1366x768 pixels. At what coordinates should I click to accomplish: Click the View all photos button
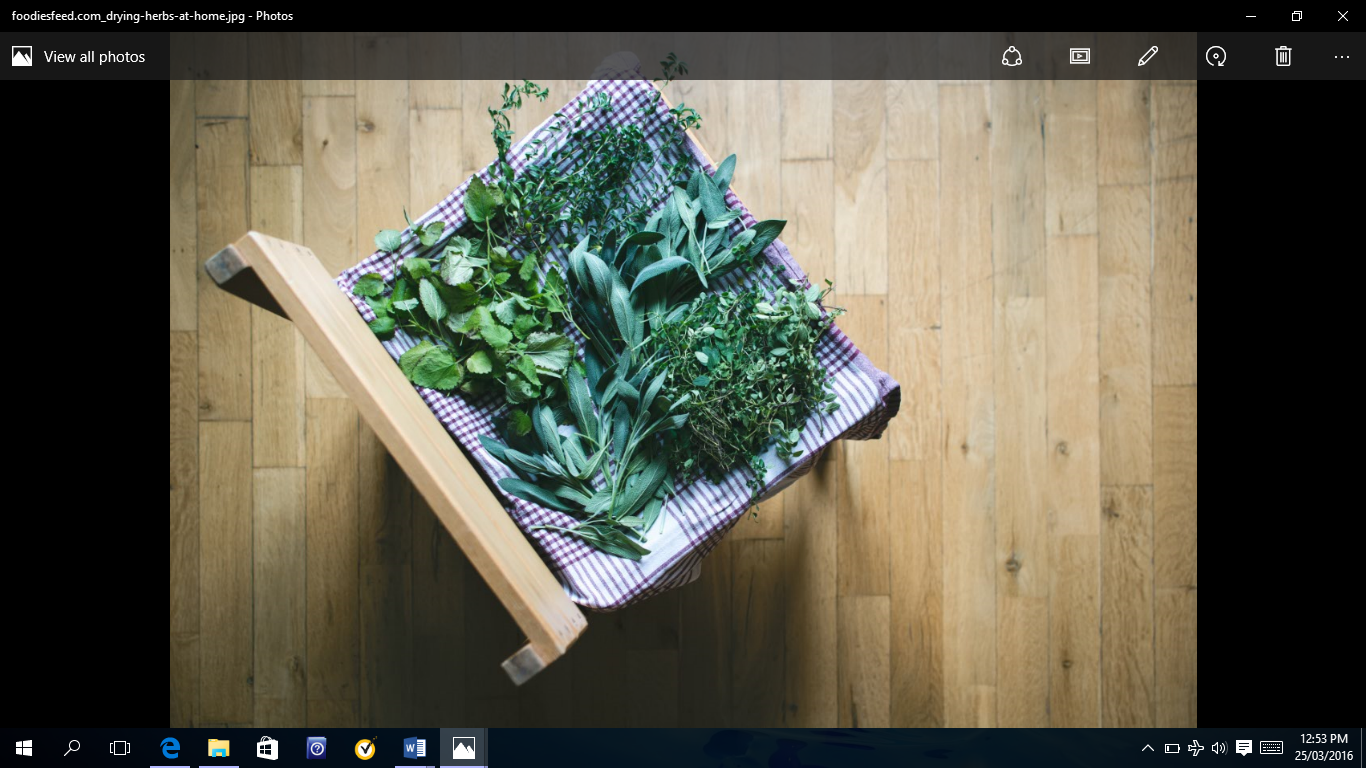pos(79,56)
